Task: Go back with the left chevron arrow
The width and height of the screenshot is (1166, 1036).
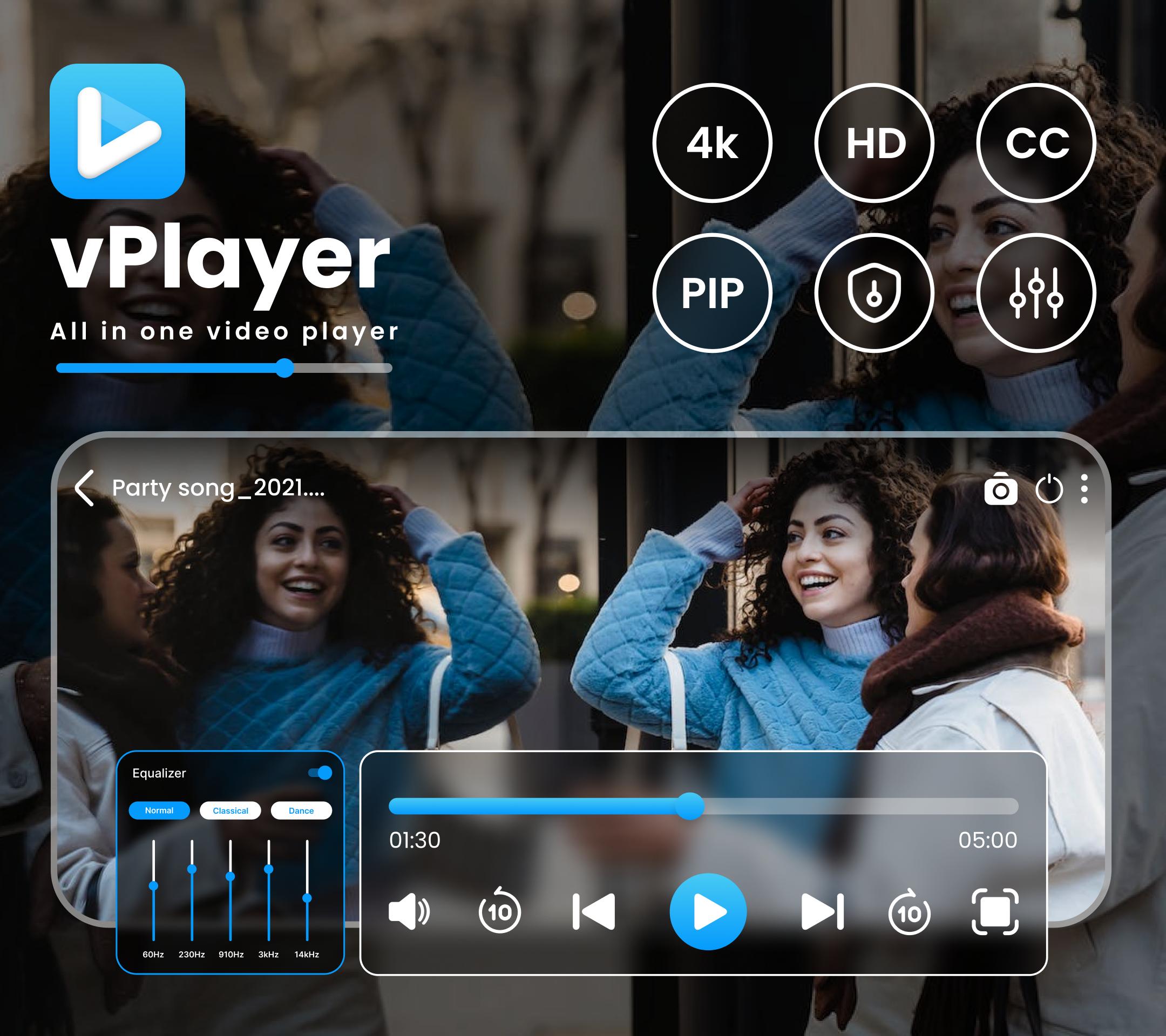Action: tap(84, 488)
